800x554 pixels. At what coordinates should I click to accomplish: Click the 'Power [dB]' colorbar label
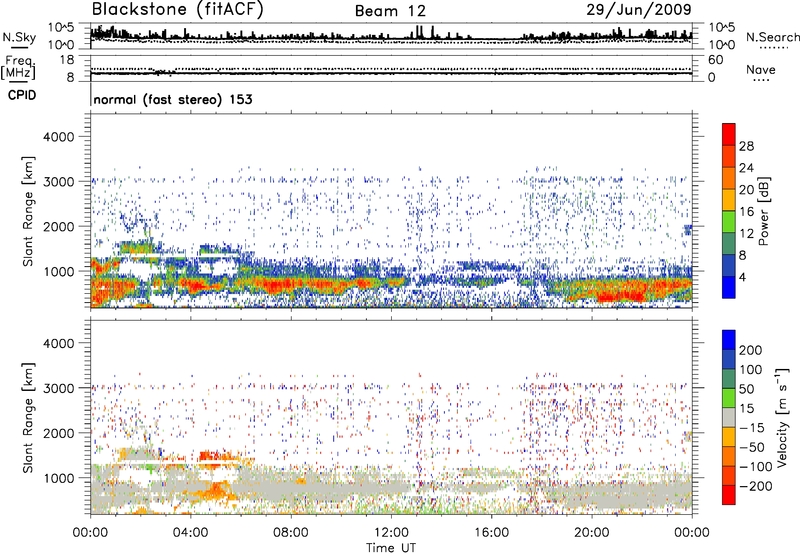(x=764, y=211)
